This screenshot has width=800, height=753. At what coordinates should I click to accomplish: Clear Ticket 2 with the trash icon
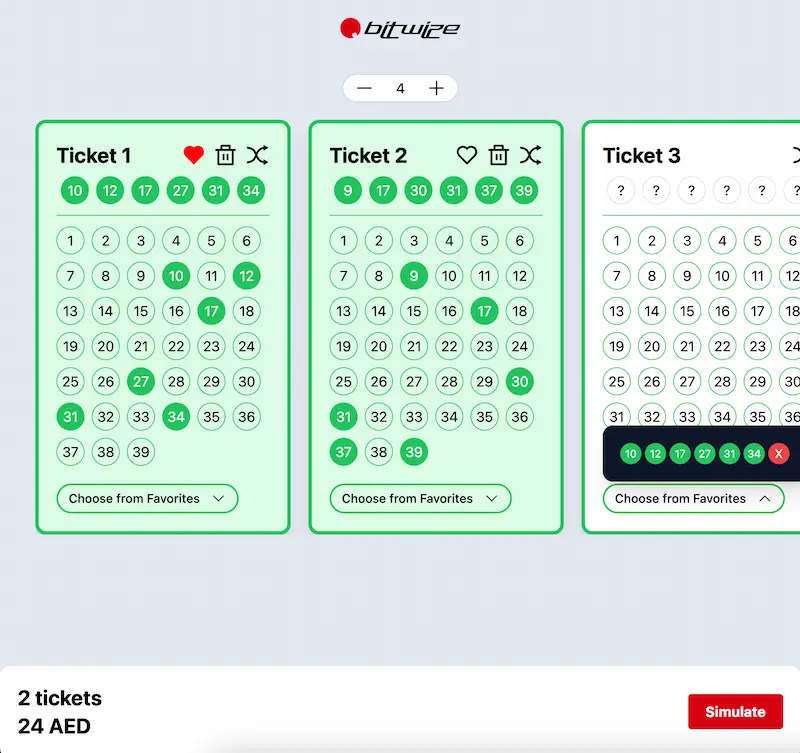pos(499,155)
